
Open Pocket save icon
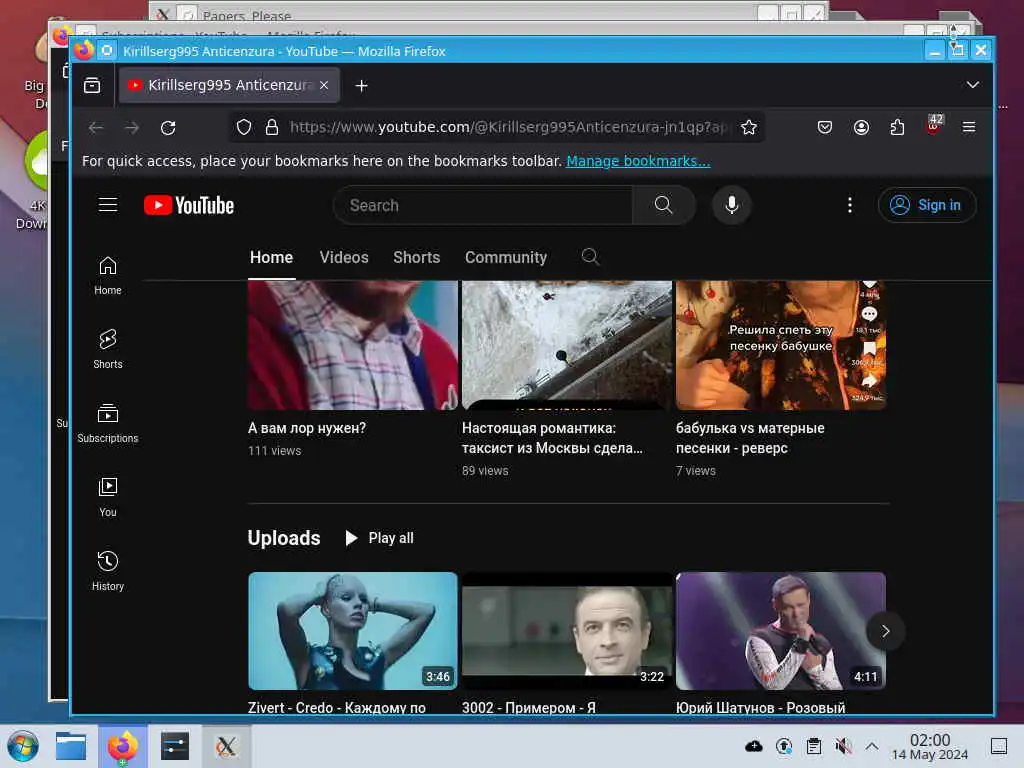point(825,127)
